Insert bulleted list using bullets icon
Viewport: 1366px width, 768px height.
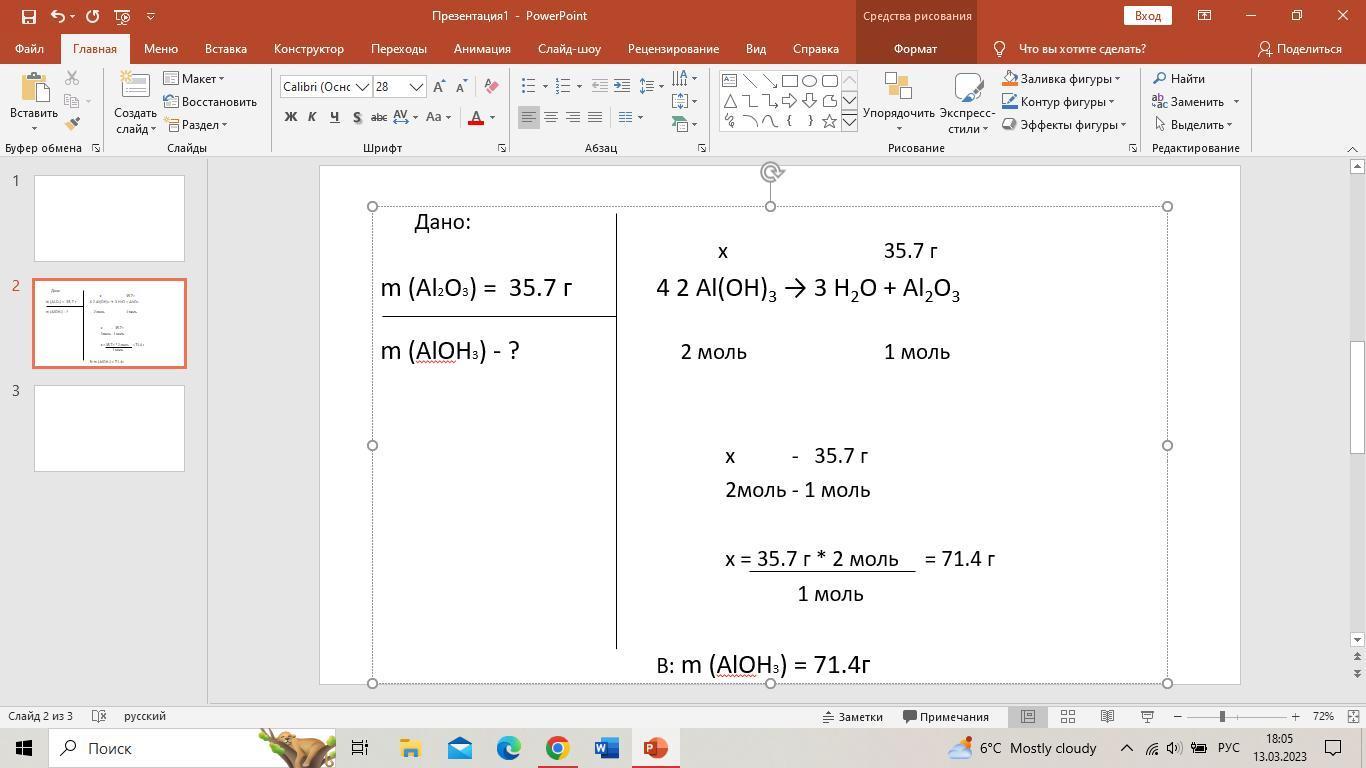click(x=529, y=86)
